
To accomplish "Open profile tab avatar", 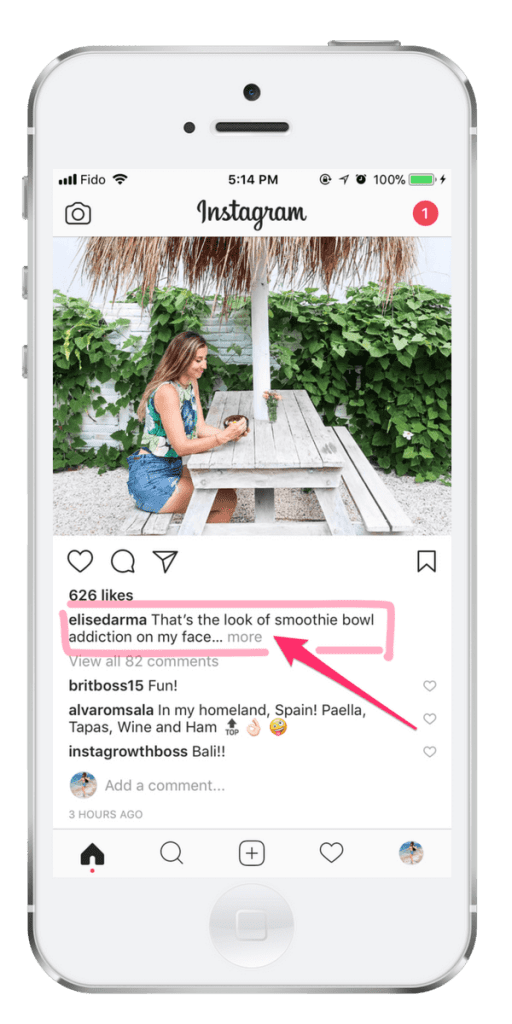I will [411, 853].
